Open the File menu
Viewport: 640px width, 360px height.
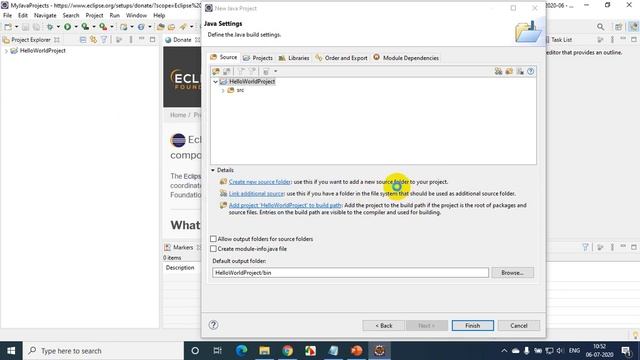click(x=7, y=16)
